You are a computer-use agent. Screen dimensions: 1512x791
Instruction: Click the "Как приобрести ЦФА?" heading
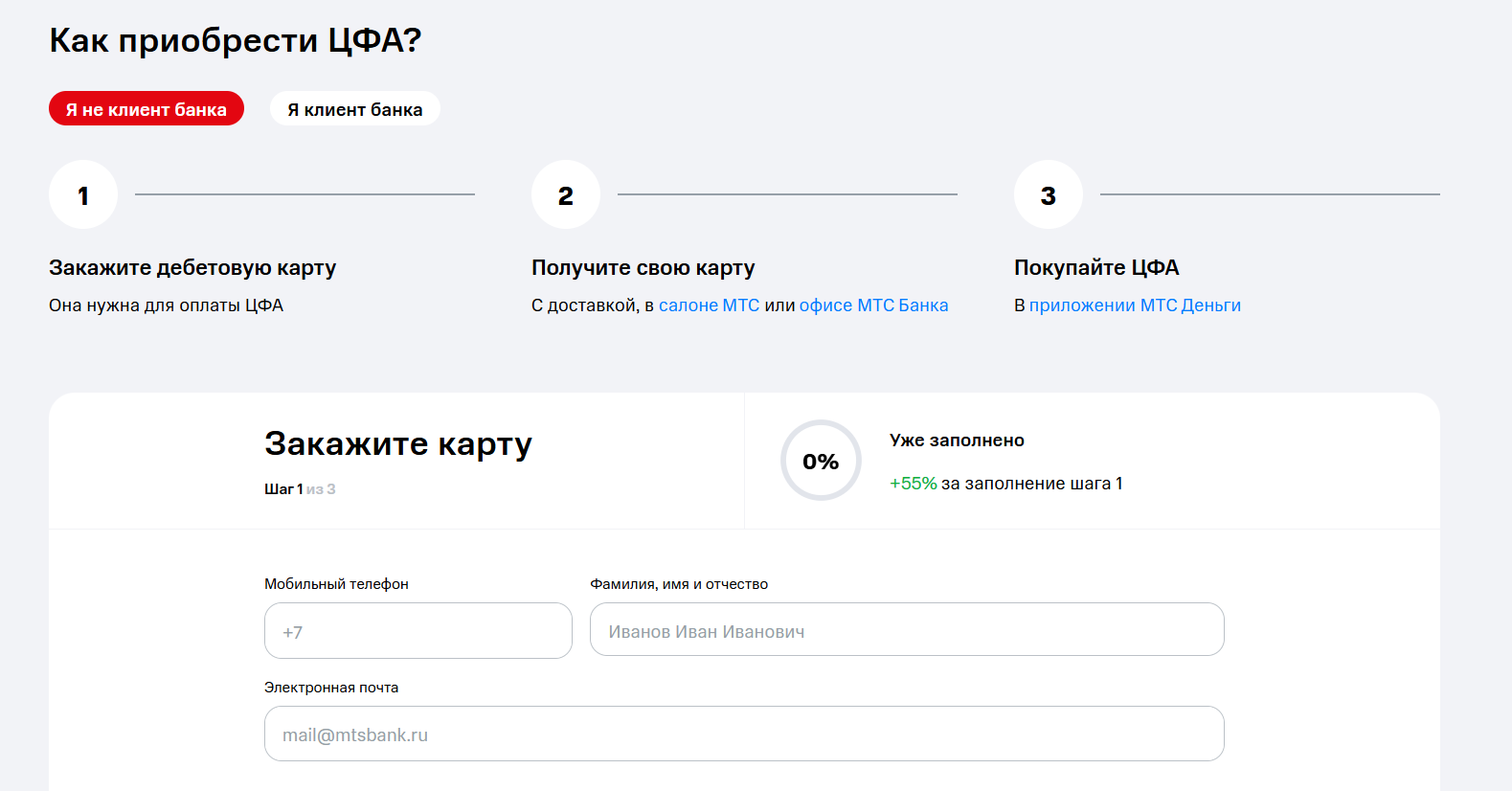(236, 40)
